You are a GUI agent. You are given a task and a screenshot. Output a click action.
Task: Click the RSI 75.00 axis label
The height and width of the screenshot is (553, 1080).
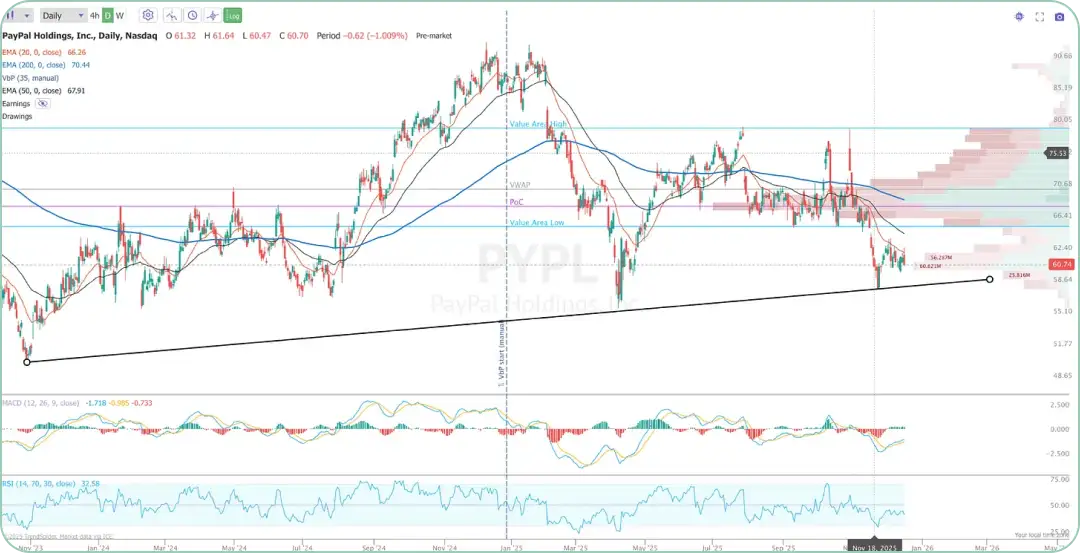(x=1062, y=479)
